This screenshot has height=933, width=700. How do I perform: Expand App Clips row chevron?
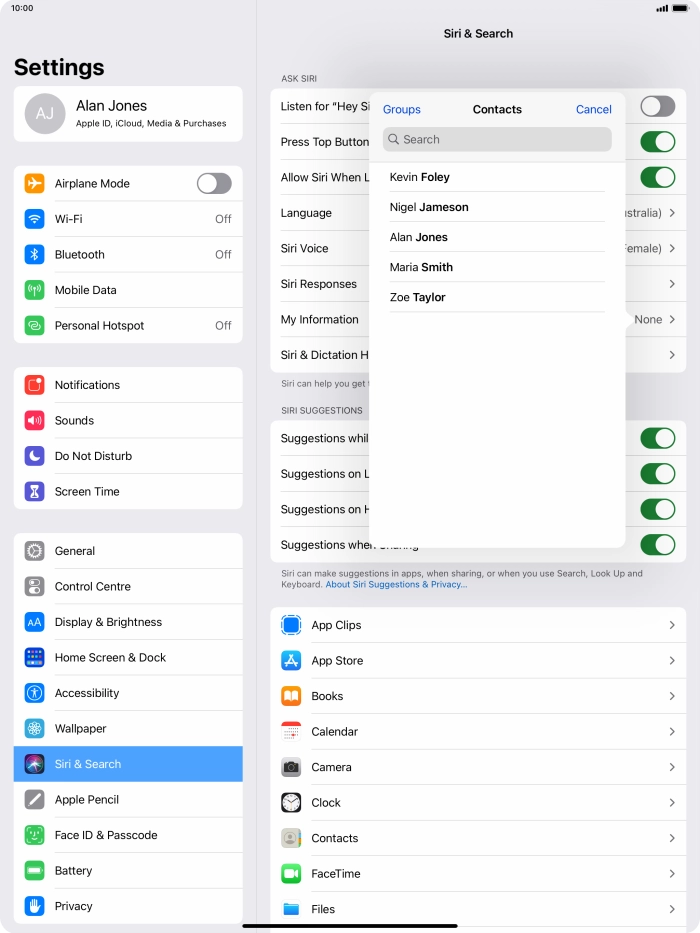coord(672,625)
